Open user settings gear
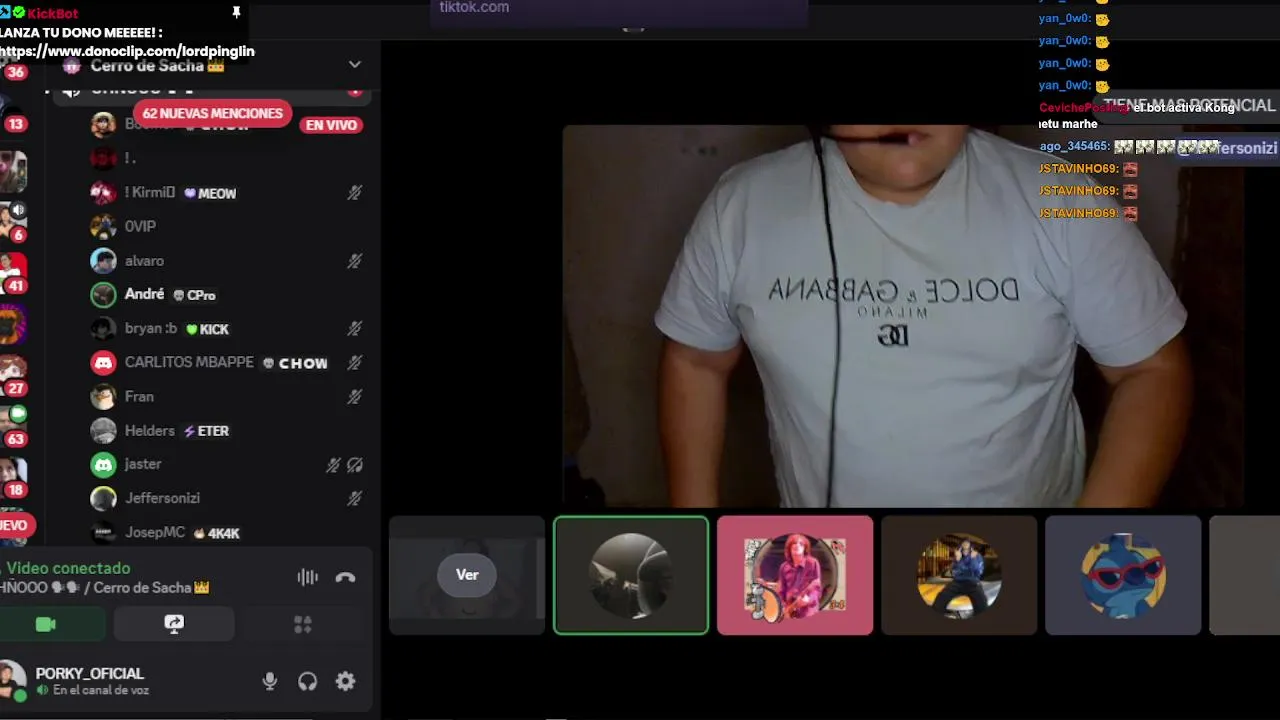 [x=345, y=681]
